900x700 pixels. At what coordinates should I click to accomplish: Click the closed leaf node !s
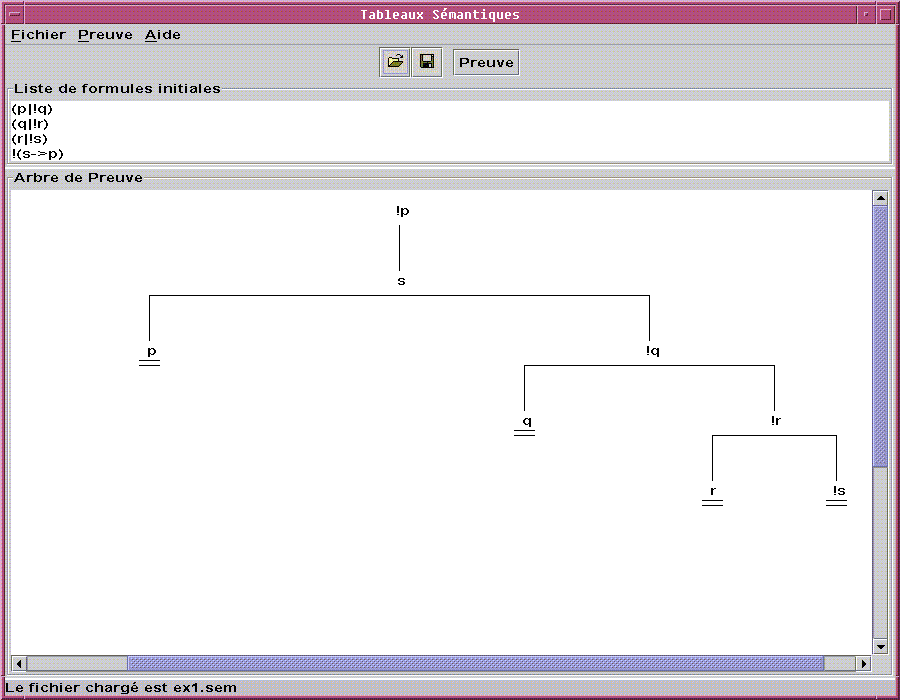(838, 491)
